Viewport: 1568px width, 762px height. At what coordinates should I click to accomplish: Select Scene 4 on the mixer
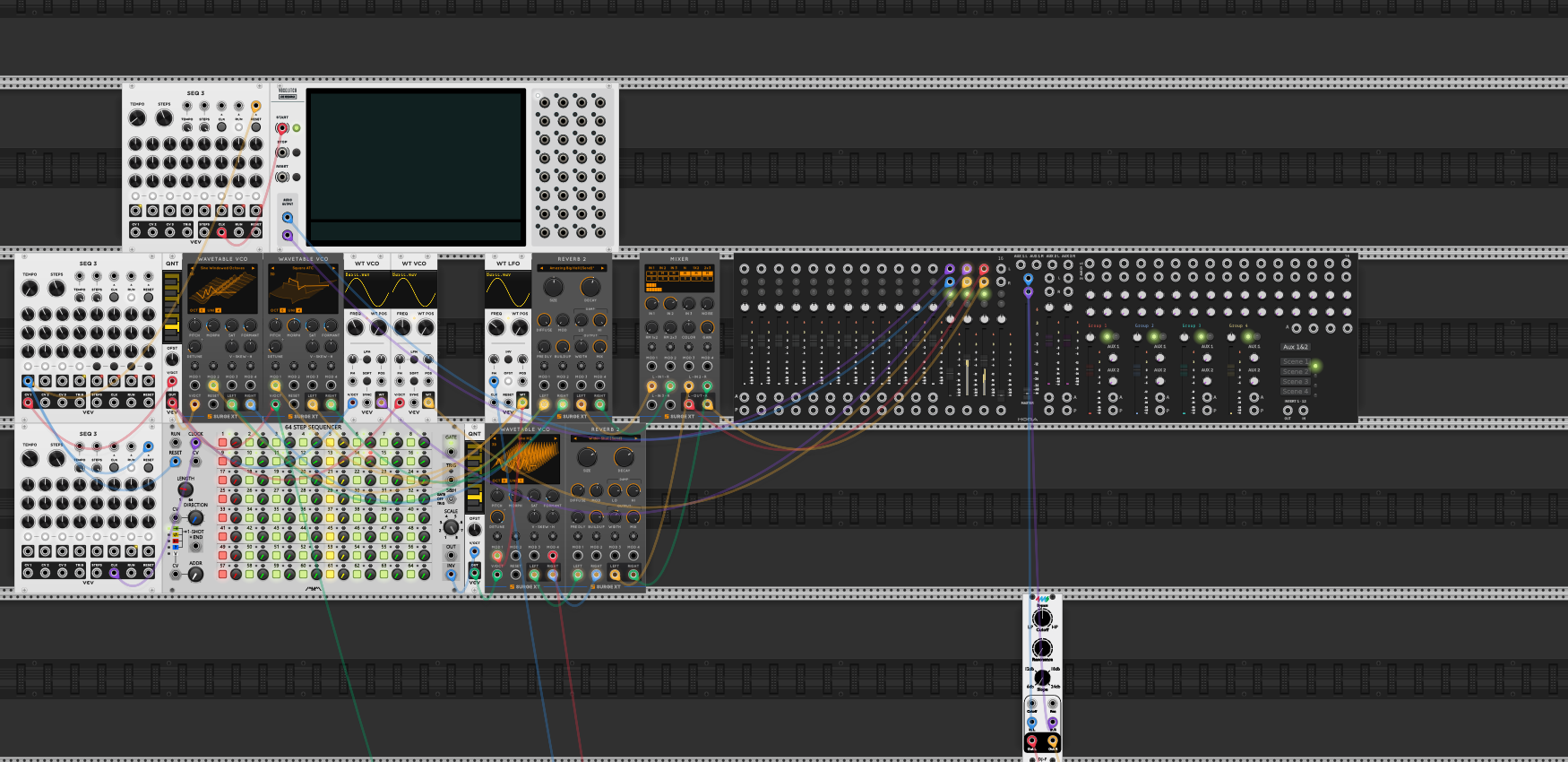click(x=1296, y=391)
